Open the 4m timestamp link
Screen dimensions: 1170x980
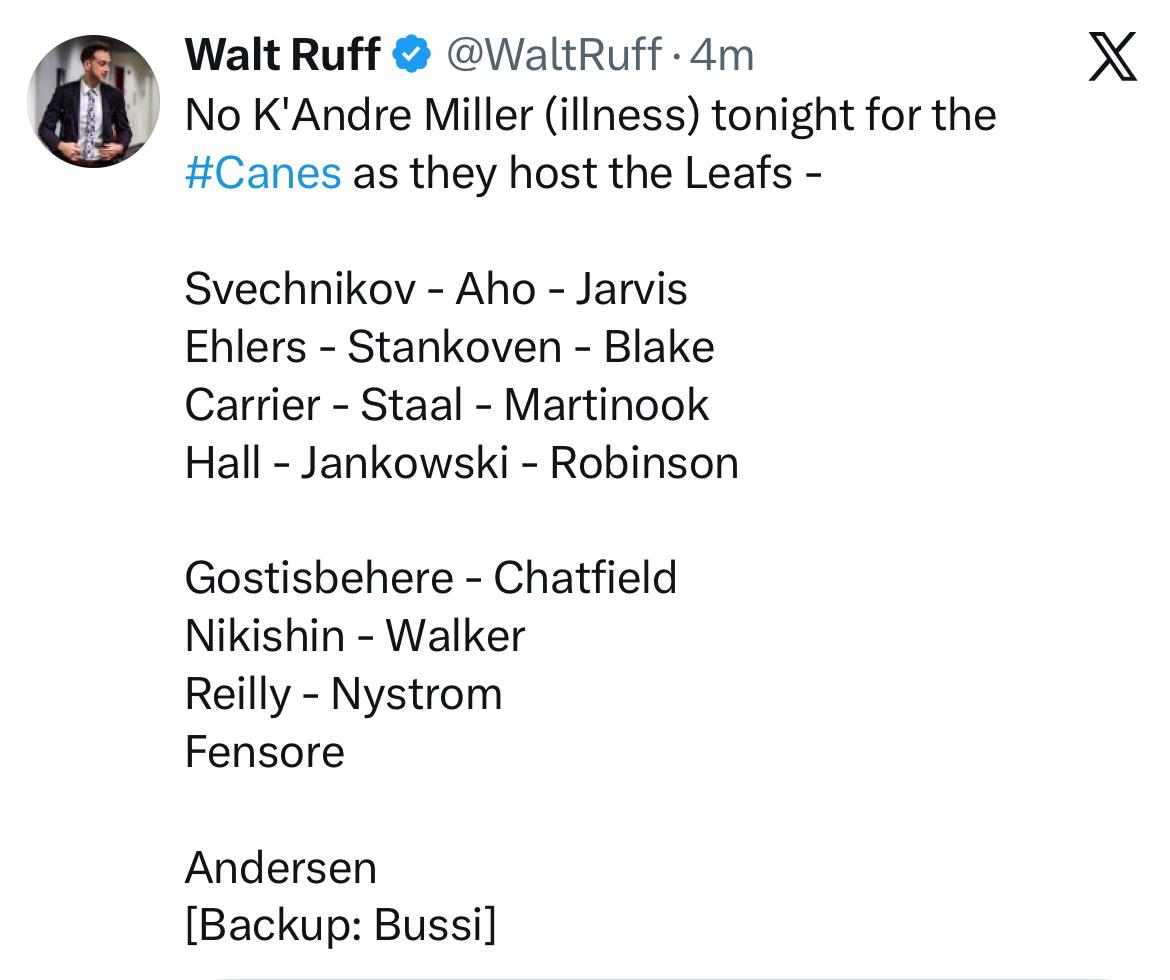click(721, 54)
